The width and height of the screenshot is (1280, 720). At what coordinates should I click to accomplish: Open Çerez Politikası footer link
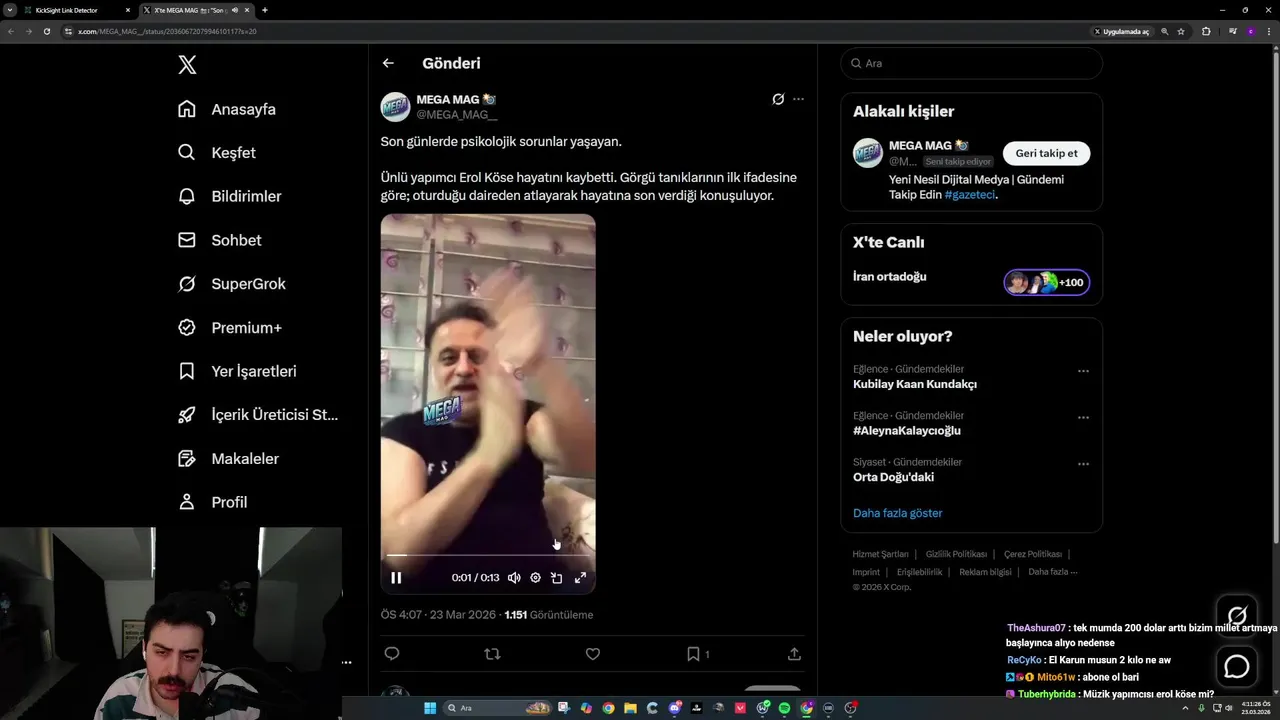(x=1033, y=554)
